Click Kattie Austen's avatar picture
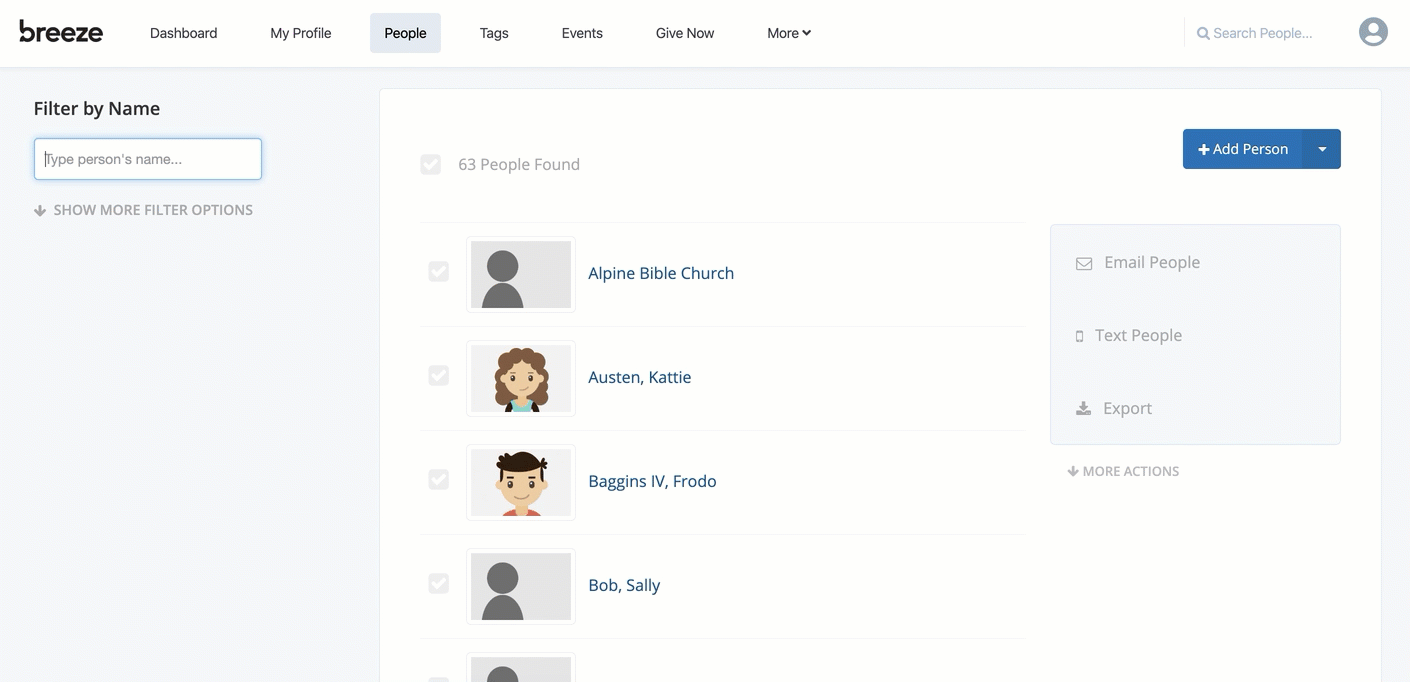Image resolution: width=1410 pixels, height=682 pixels. coord(521,378)
